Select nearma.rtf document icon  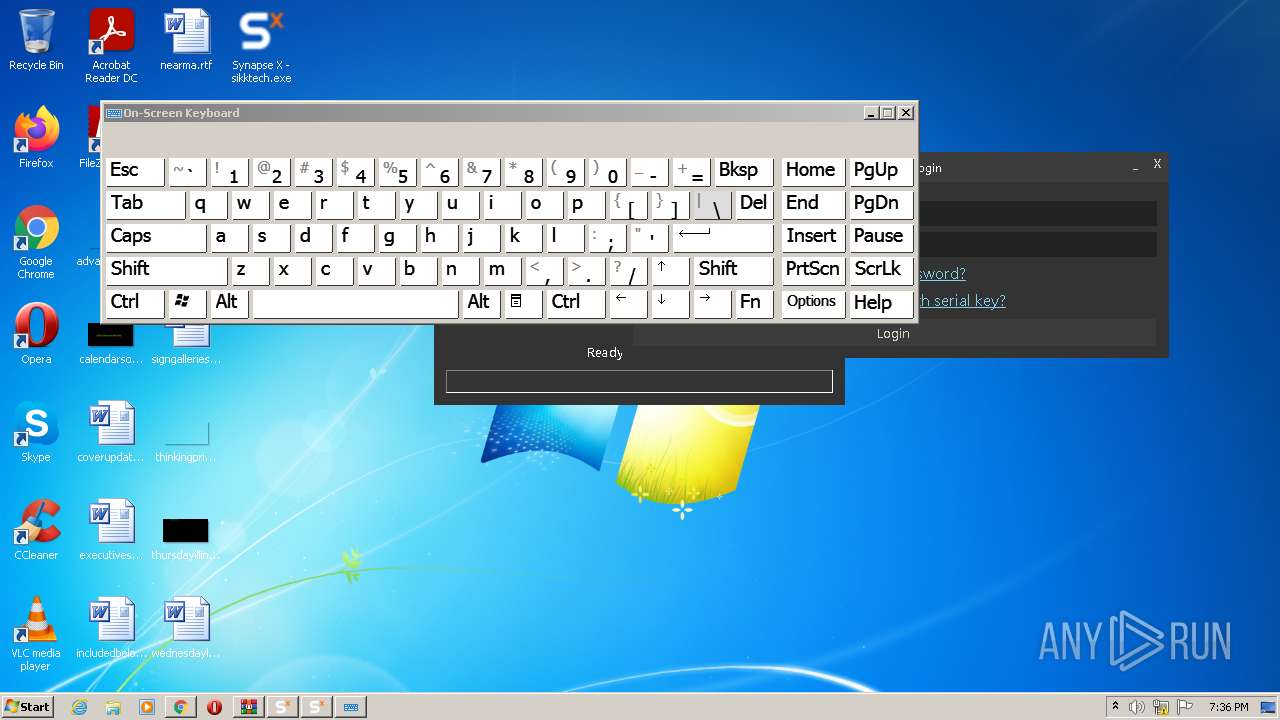pyautogui.click(x=186, y=40)
